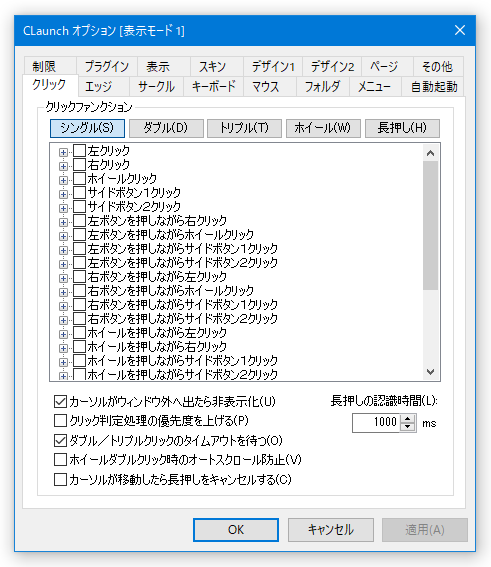
Task: Disable カーソルがウィンドウ外へ出たら非表示化 option
Action: click(60, 401)
